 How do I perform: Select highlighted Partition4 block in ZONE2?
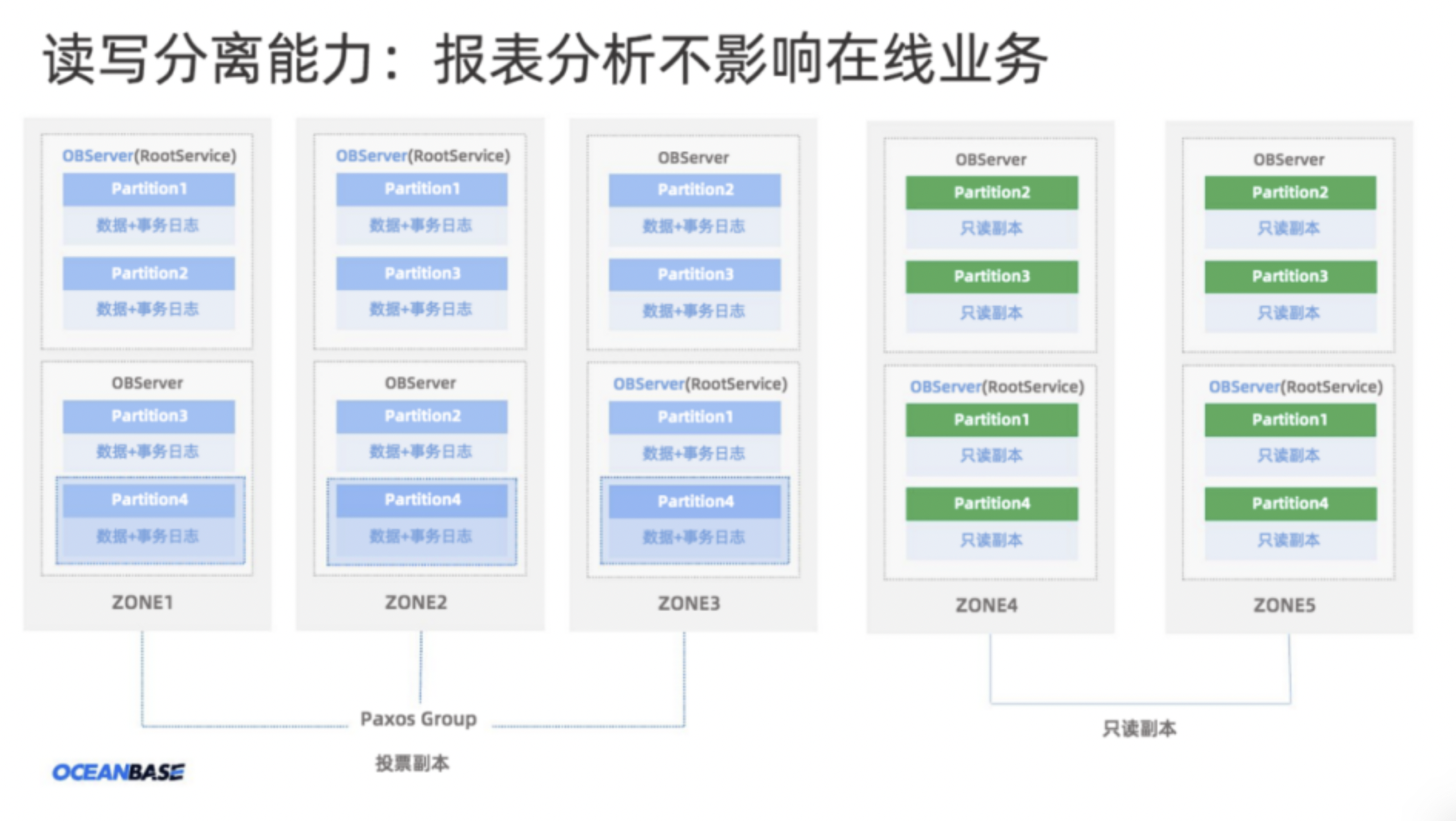(x=422, y=500)
